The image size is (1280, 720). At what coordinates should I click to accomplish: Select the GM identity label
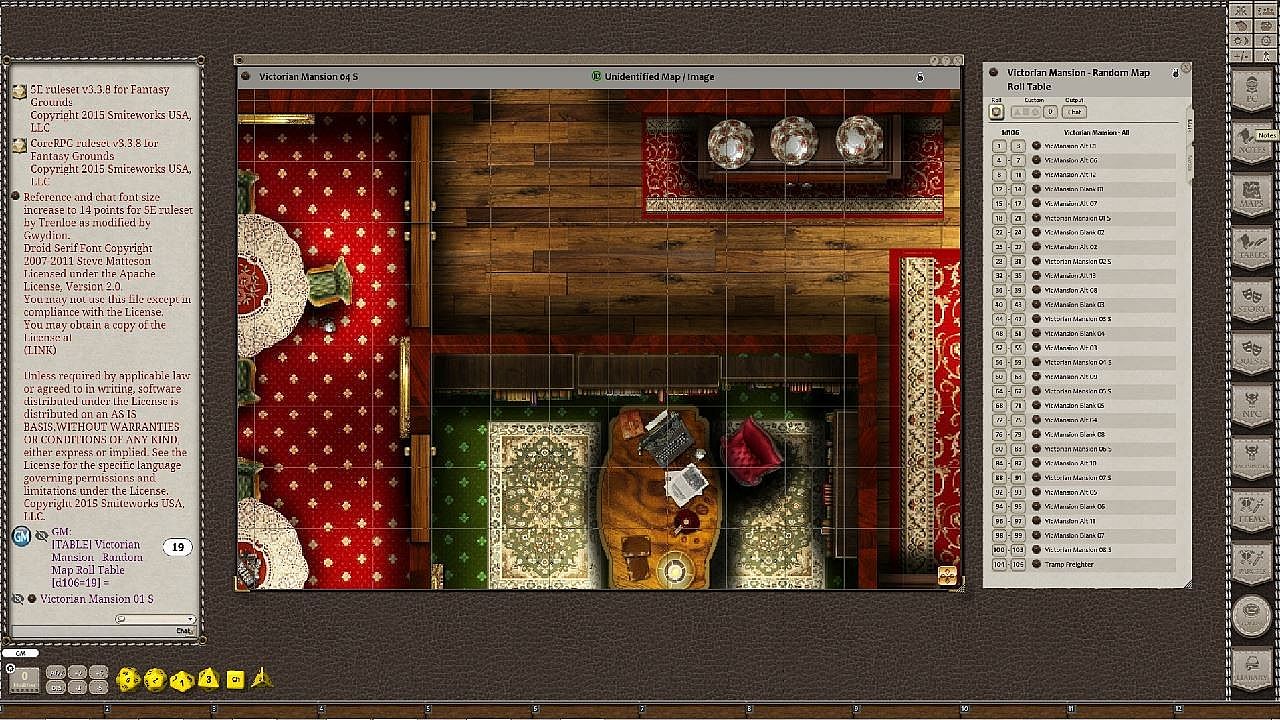[x=20, y=652]
